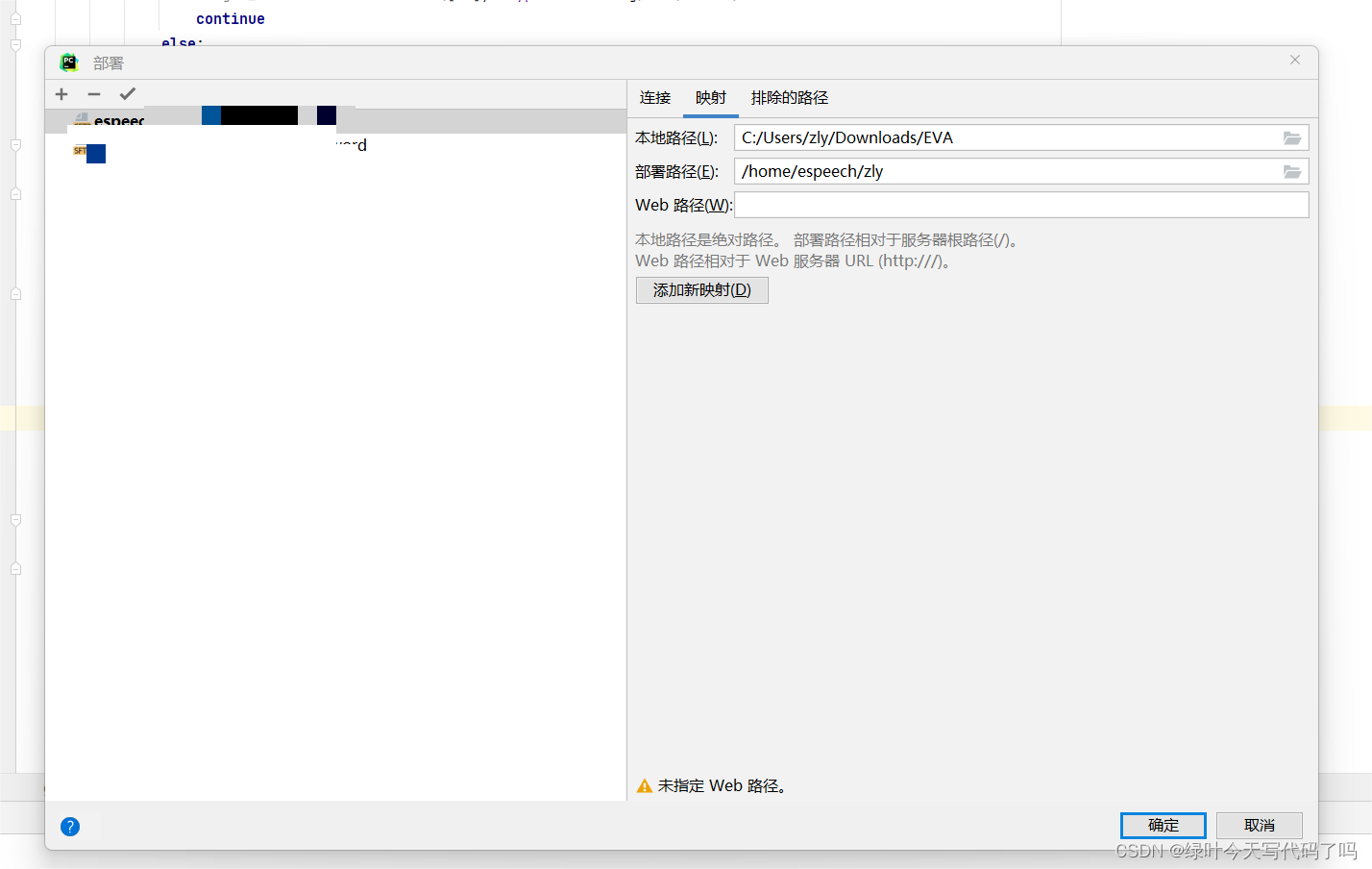
Task: Edit the 部署路径 input field
Action: [1021, 171]
